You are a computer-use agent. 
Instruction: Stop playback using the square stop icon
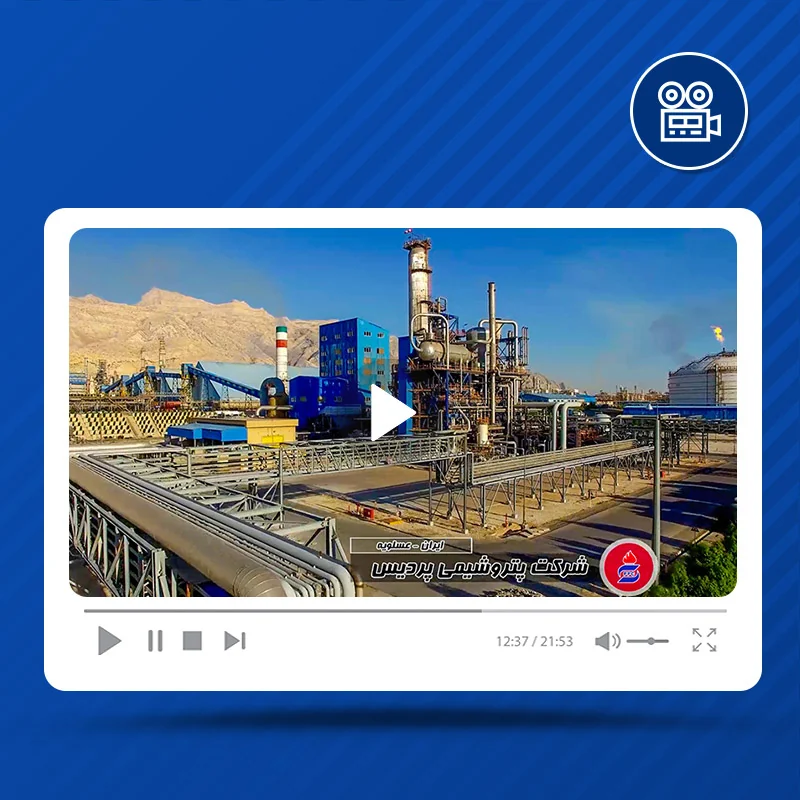(192, 641)
